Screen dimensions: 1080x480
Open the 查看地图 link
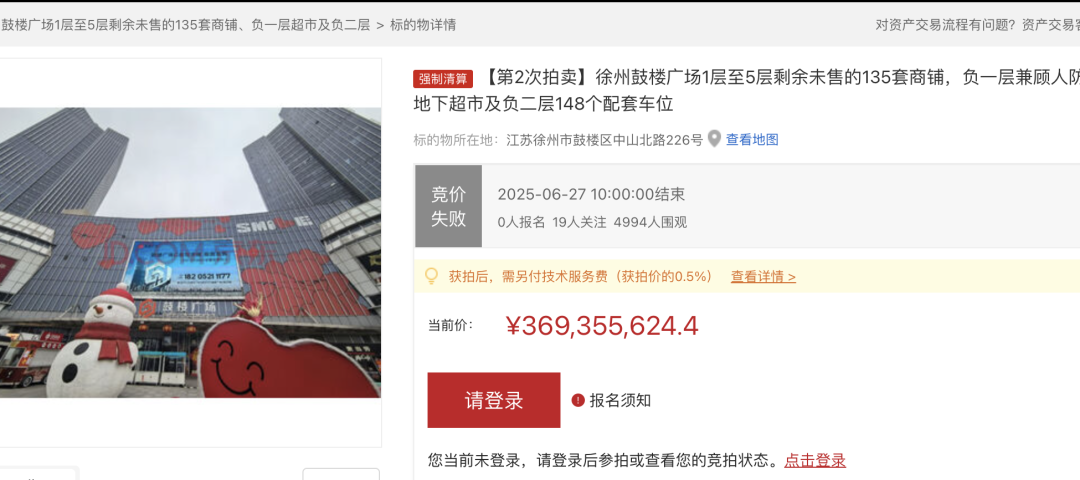point(752,140)
